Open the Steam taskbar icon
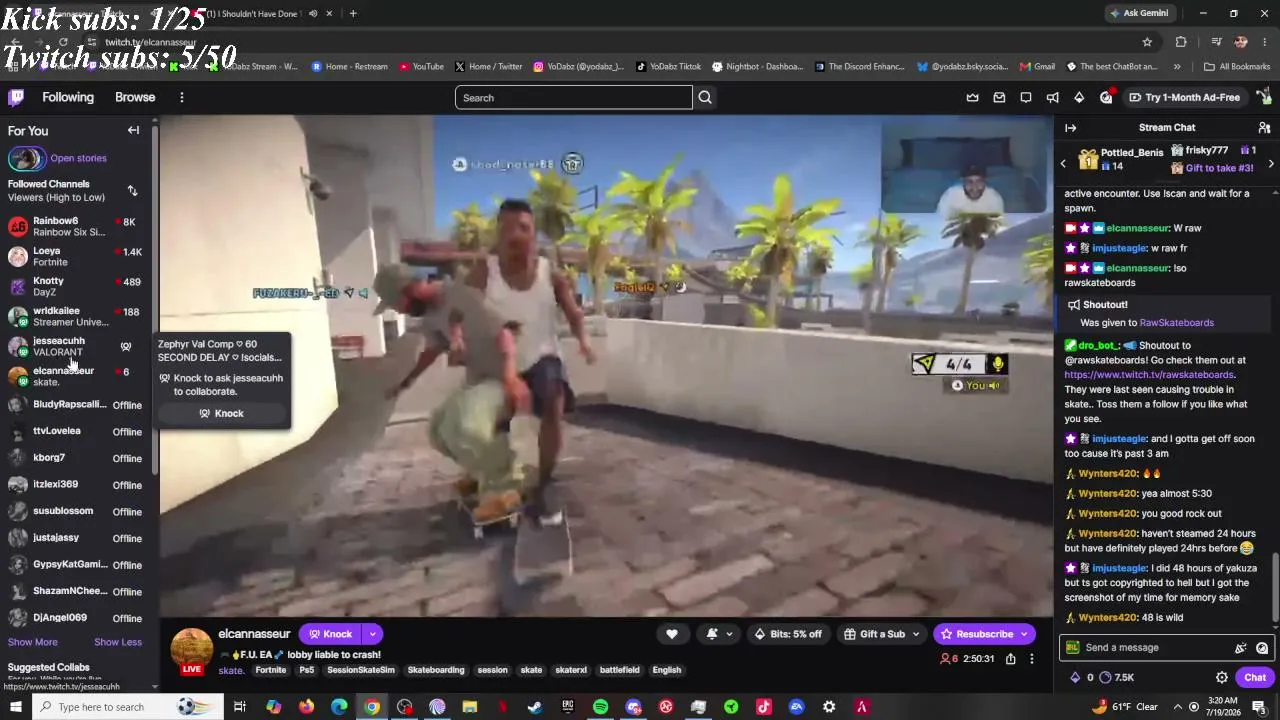The width and height of the screenshot is (1280, 720). (535, 707)
